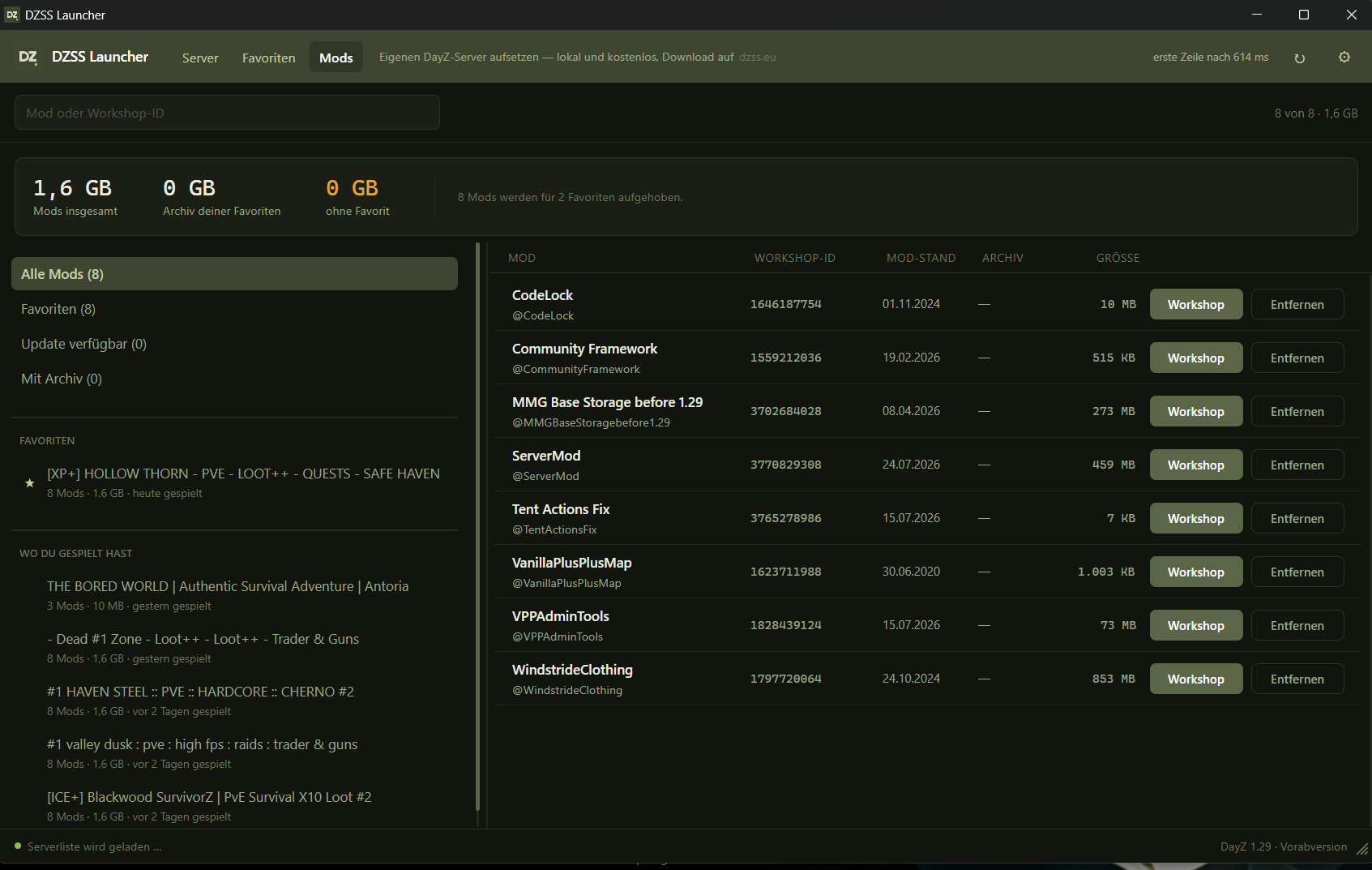
Task: Click the GRÖSSE column header
Action: click(1118, 258)
